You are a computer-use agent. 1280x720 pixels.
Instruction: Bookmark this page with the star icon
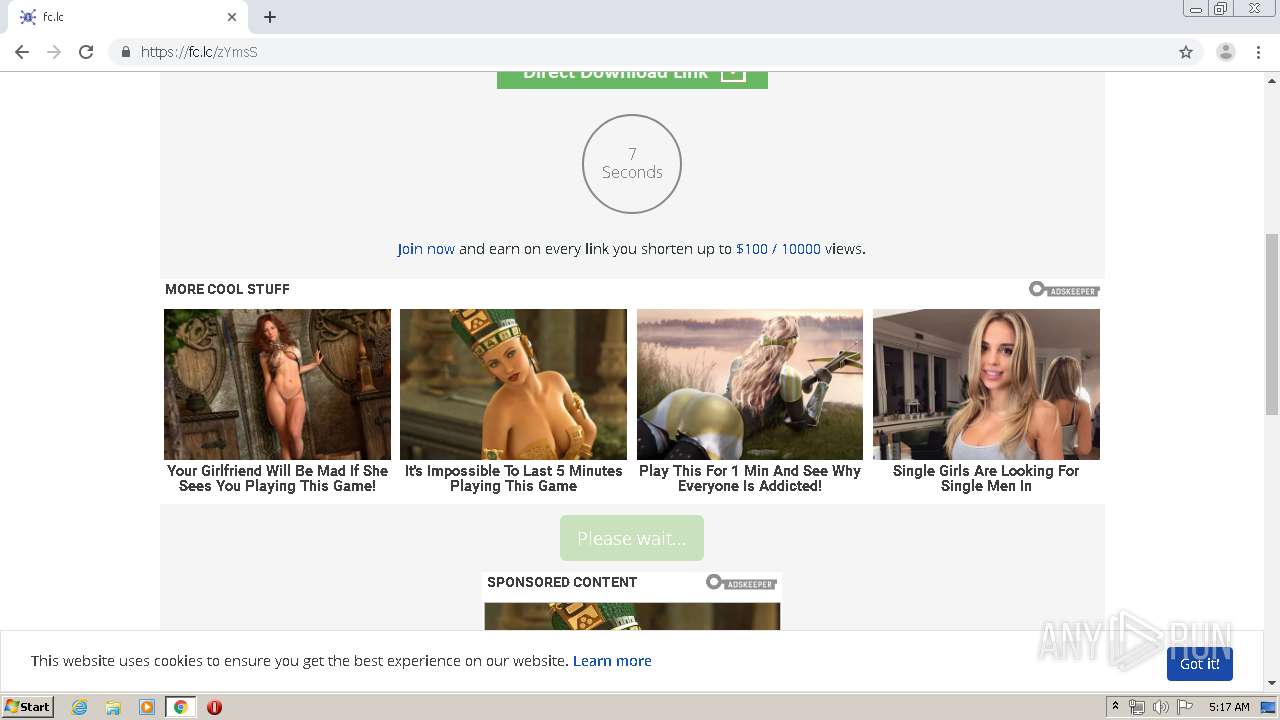[x=1186, y=52]
